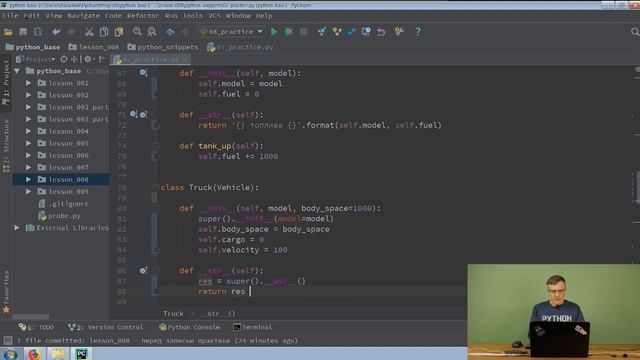
Task: Expand the lesson_004 folder
Action: pyautogui.click(x=29, y=131)
